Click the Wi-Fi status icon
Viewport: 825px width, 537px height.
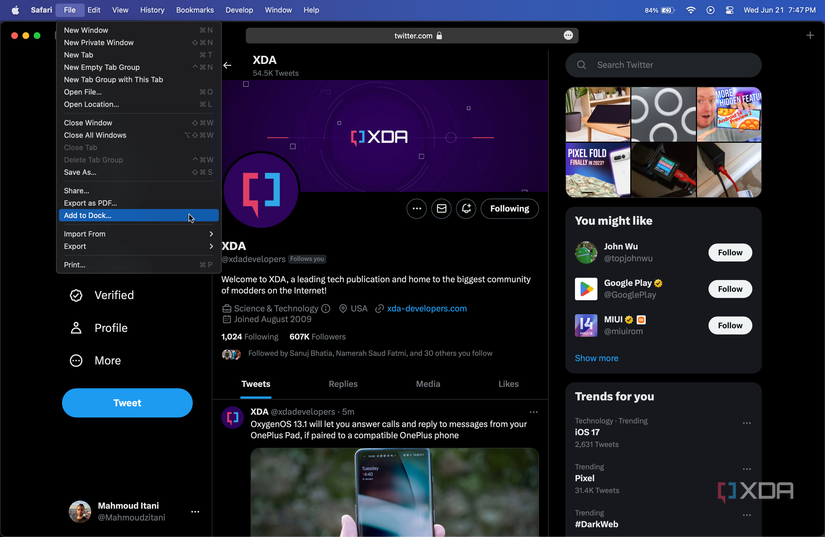point(691,10)
